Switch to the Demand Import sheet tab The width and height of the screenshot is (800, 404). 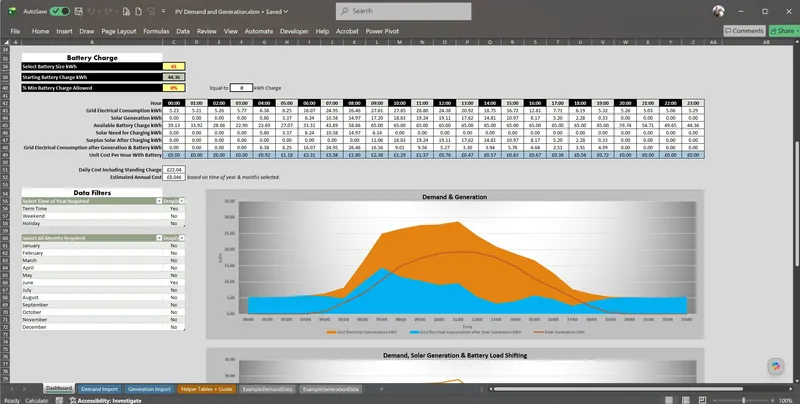pos(99,389)
